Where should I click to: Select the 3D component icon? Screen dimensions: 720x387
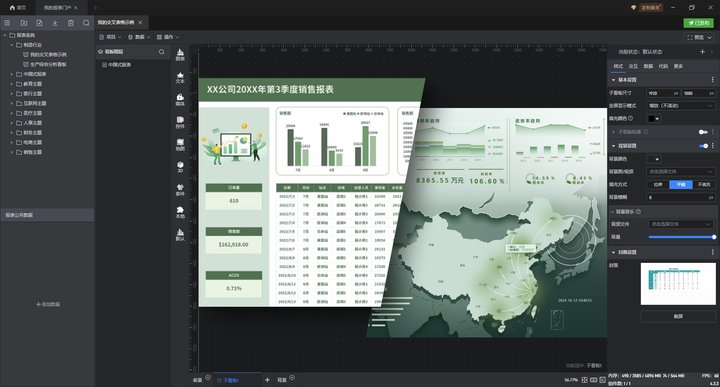point(180,167)
